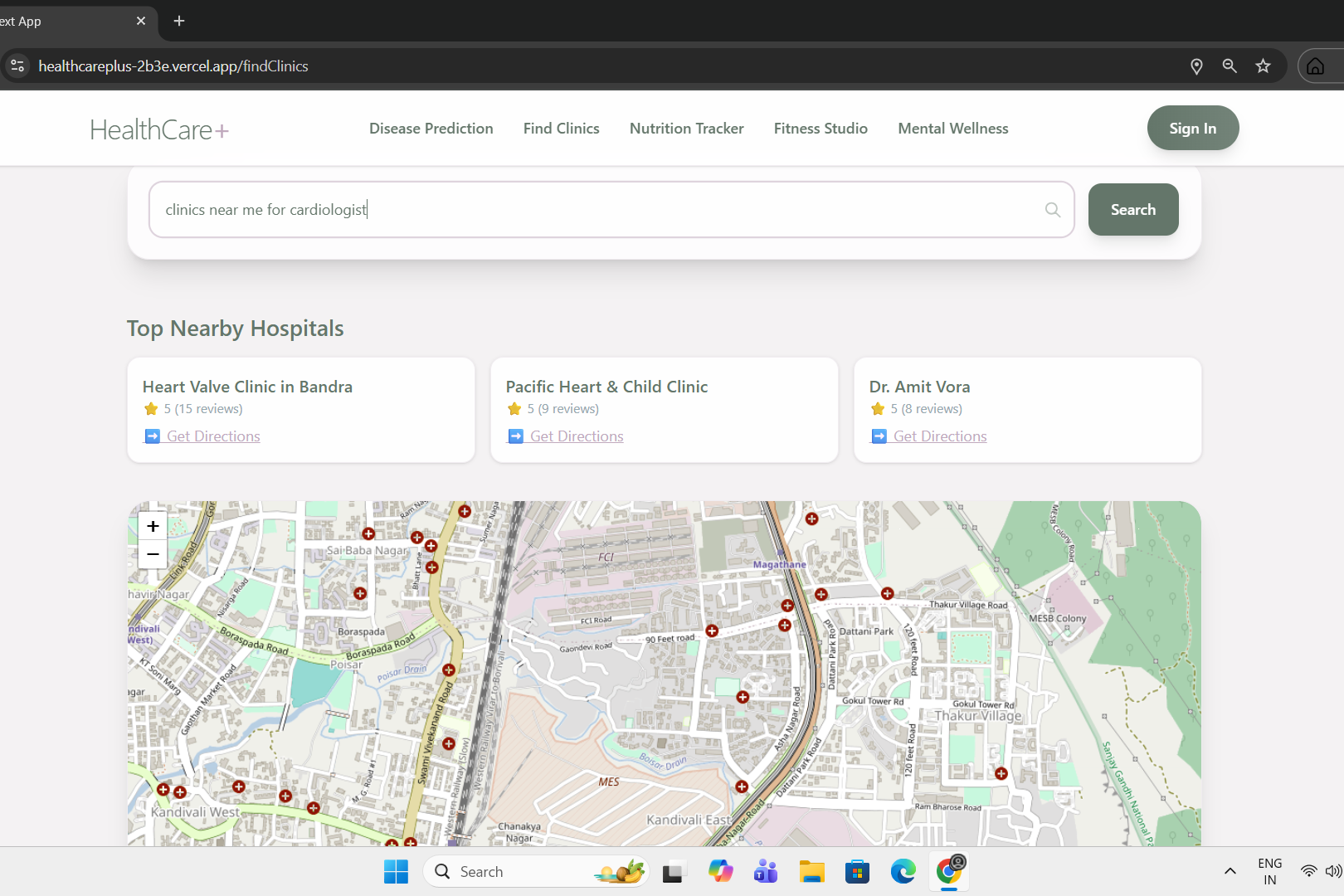Click the Windows Start button
The image size is (1344, 896).
tap(396, 871)
